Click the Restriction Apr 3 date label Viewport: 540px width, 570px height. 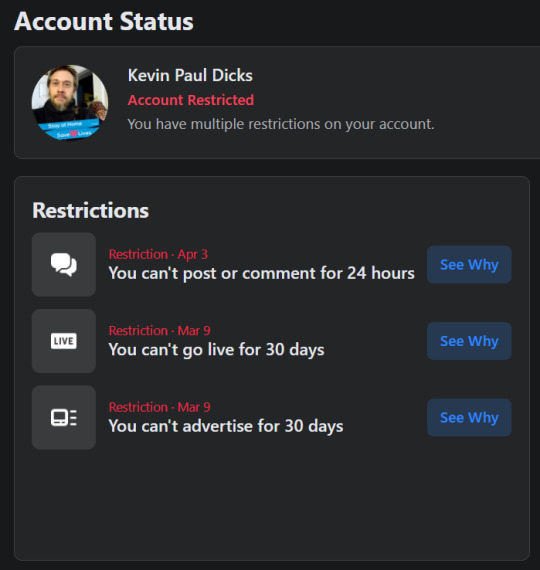[158, 254]
